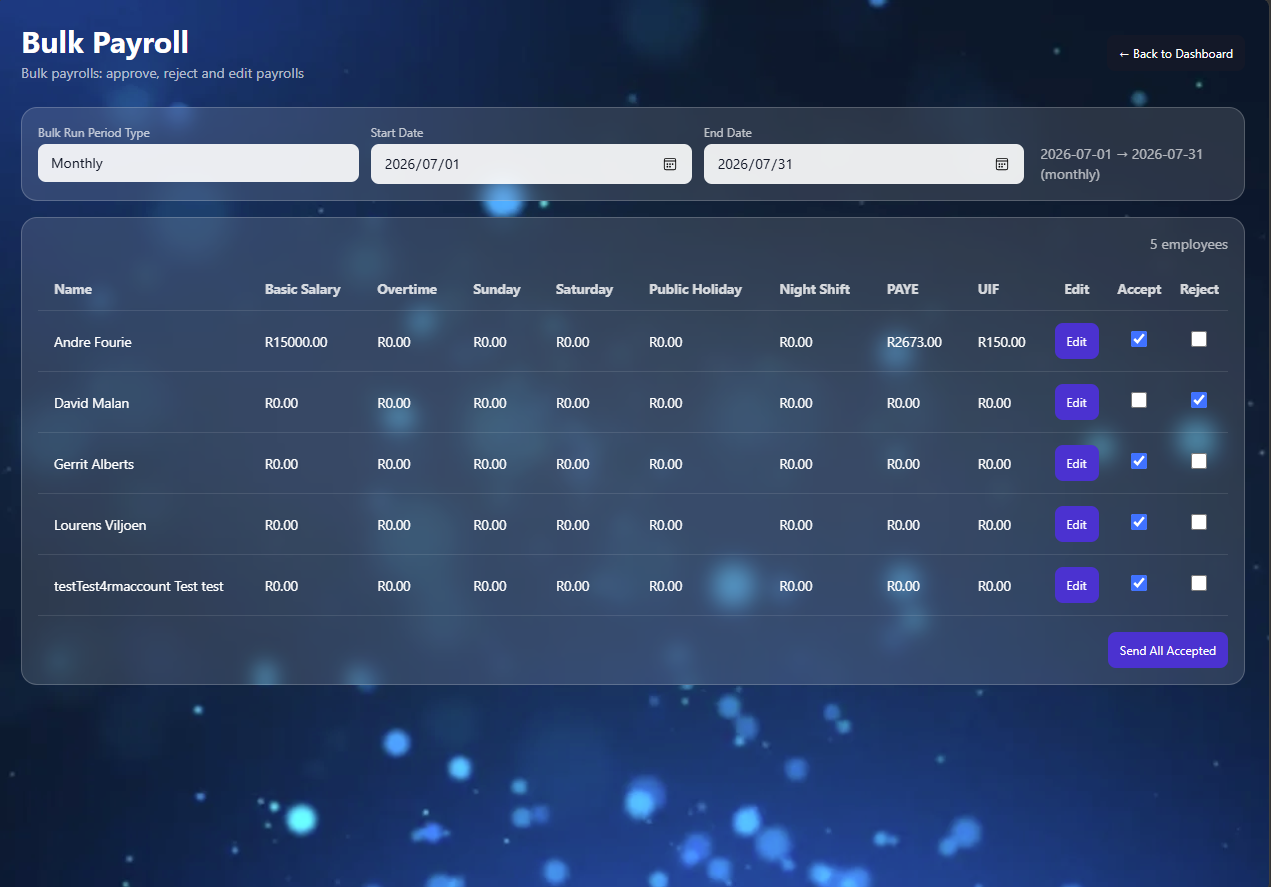Select the name testTest4rmaccount Test test
This screenshot has height=887, width=1271.
(x=139, y=586)
